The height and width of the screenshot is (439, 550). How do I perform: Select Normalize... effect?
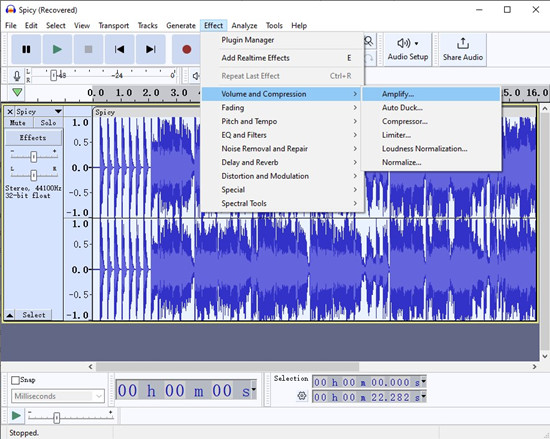pos(431,162)
